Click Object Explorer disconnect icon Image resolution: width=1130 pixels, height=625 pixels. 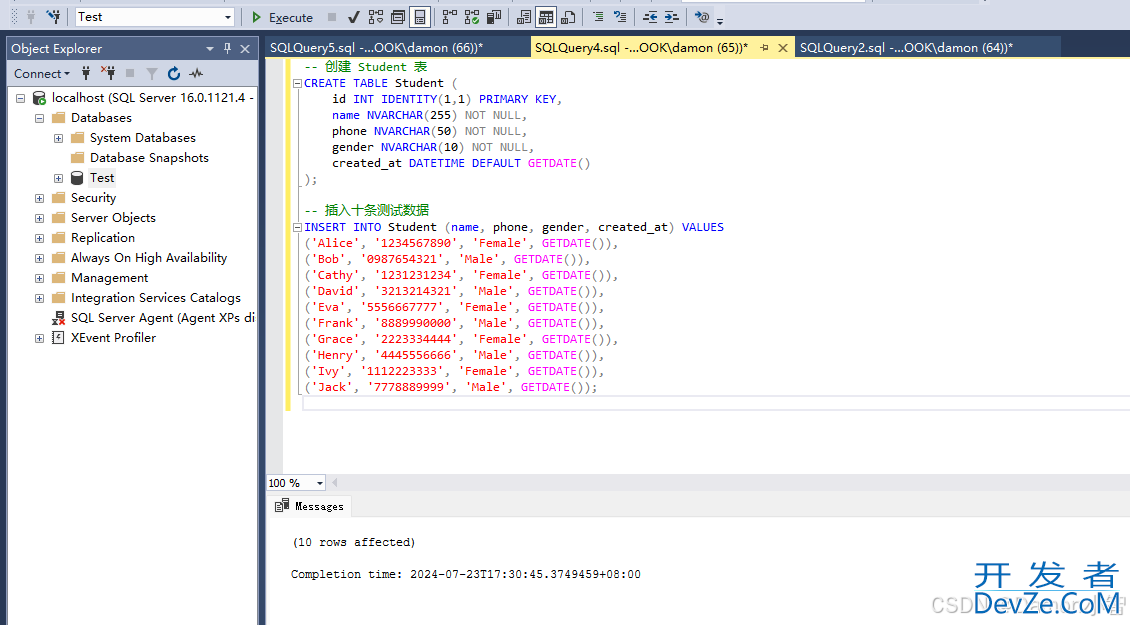coord(108,73)
